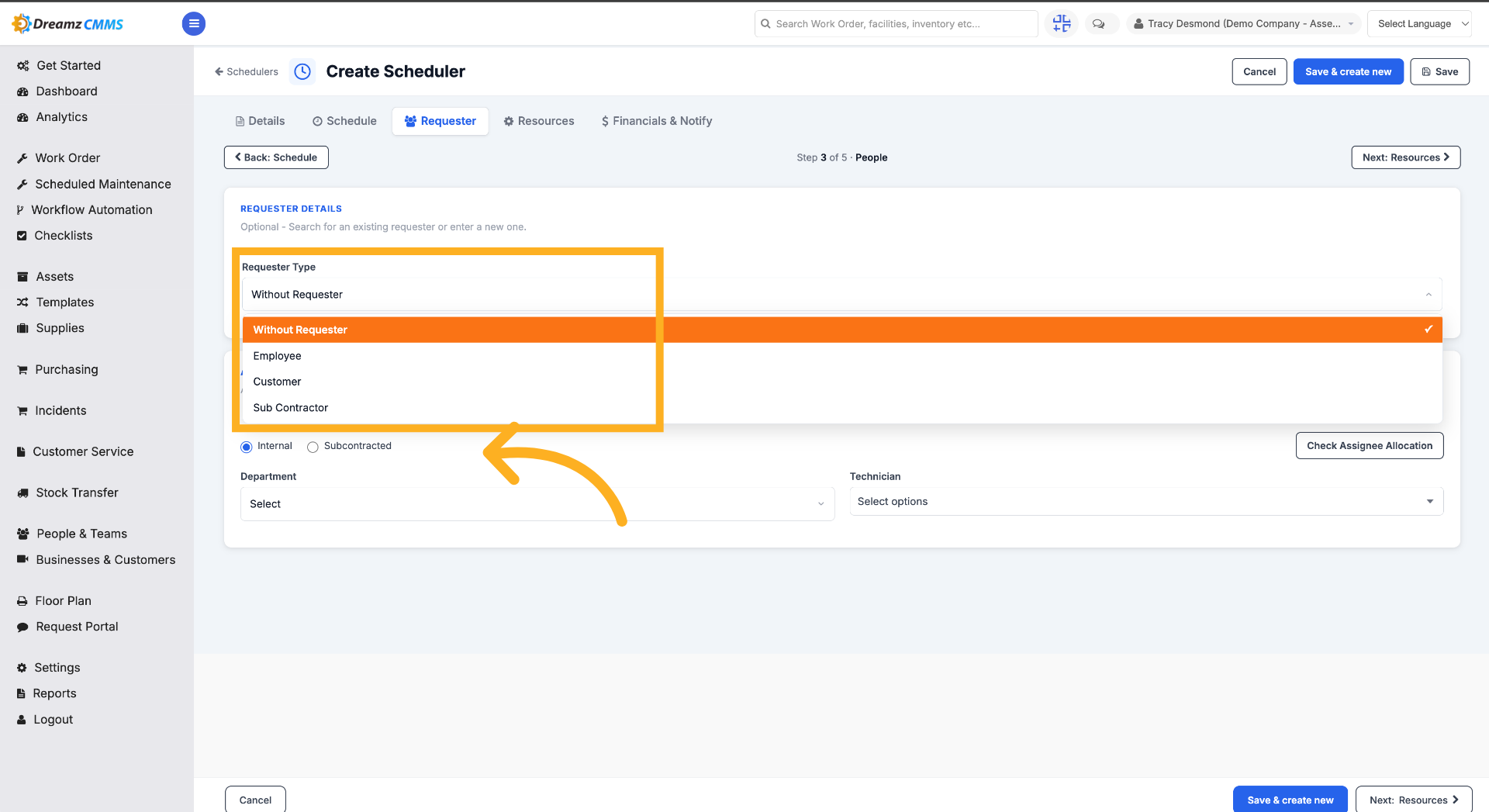Click the Get Started gears icon
1489x812 pixels.
[x=23, y=66]
